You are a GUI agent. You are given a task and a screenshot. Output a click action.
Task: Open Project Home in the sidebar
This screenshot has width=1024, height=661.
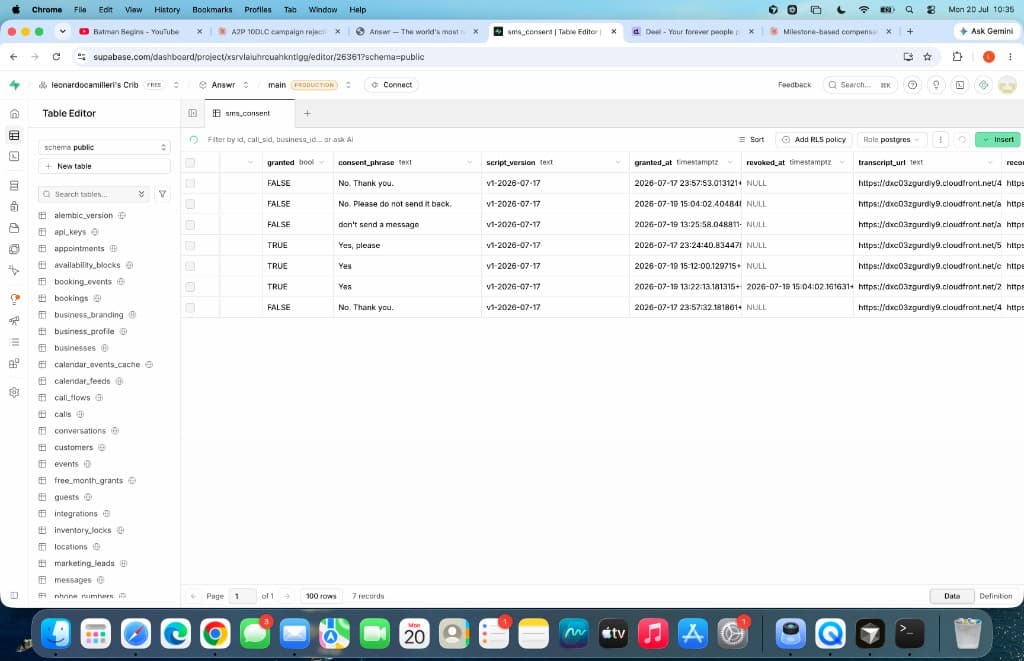(x=14, y=114)
